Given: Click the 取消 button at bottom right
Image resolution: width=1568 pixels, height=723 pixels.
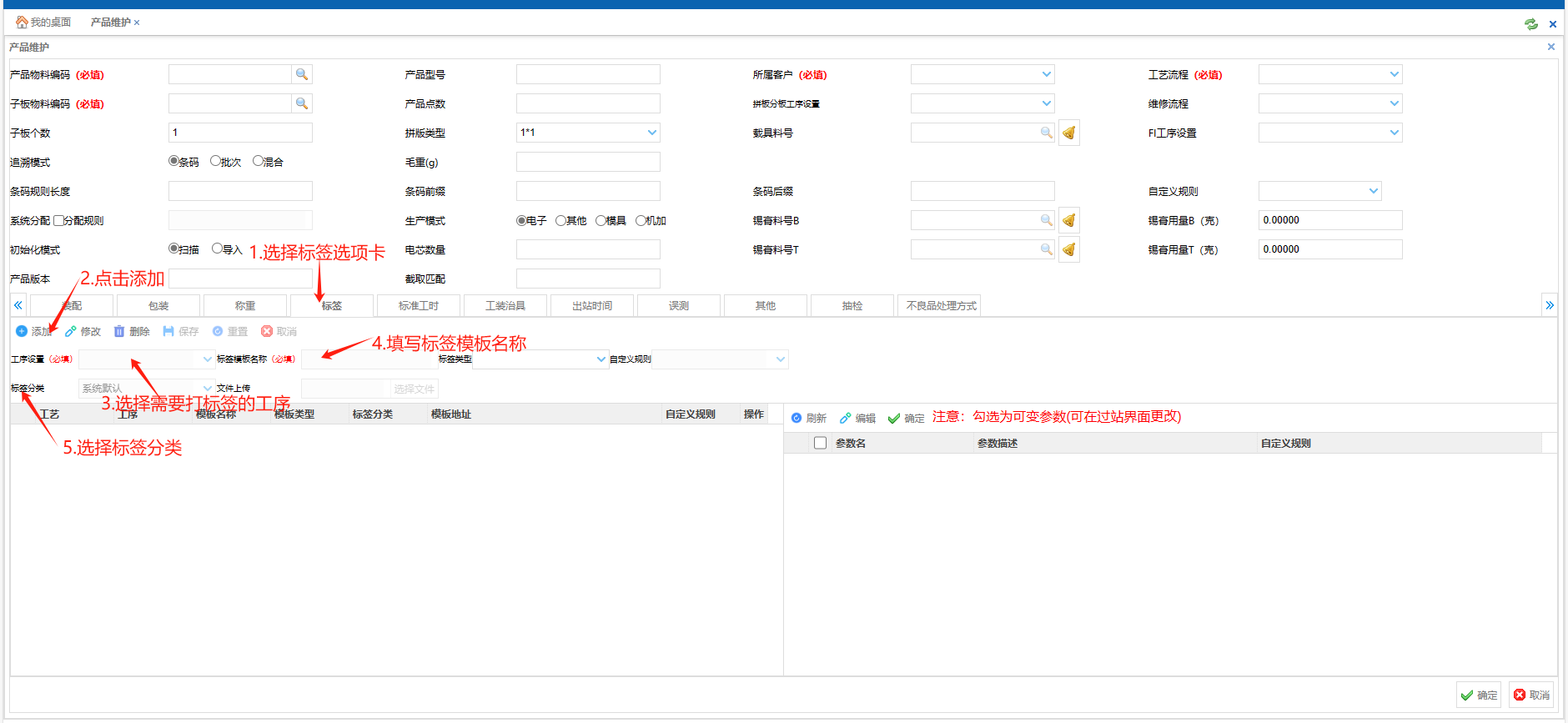Looking at the screenshot, I should [1531, 695].
